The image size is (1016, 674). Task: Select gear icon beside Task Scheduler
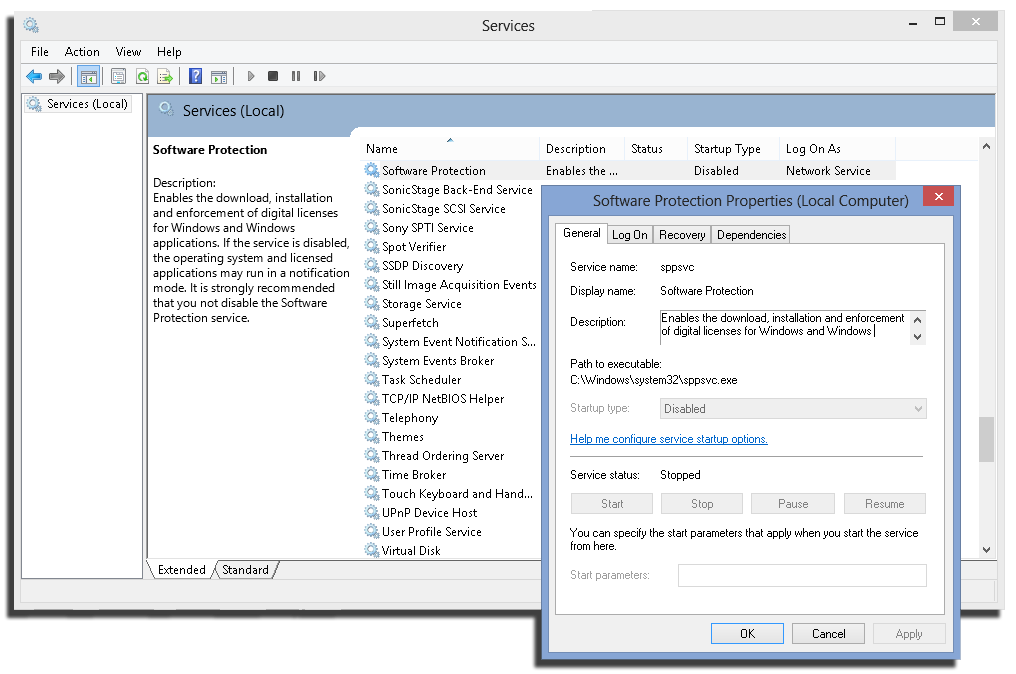(371, 379)
